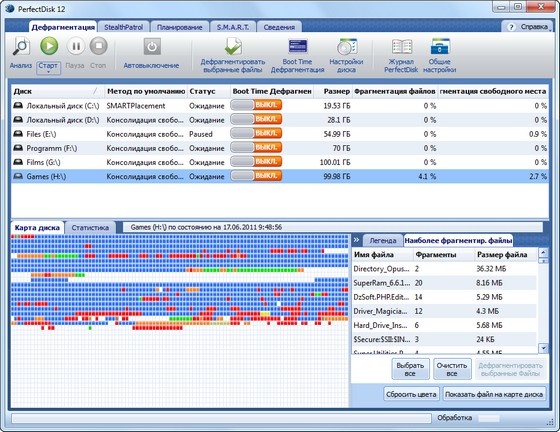Switch to the Статистика tab
Viewport: 560px width, 432px height.
(x=90, y=227)
